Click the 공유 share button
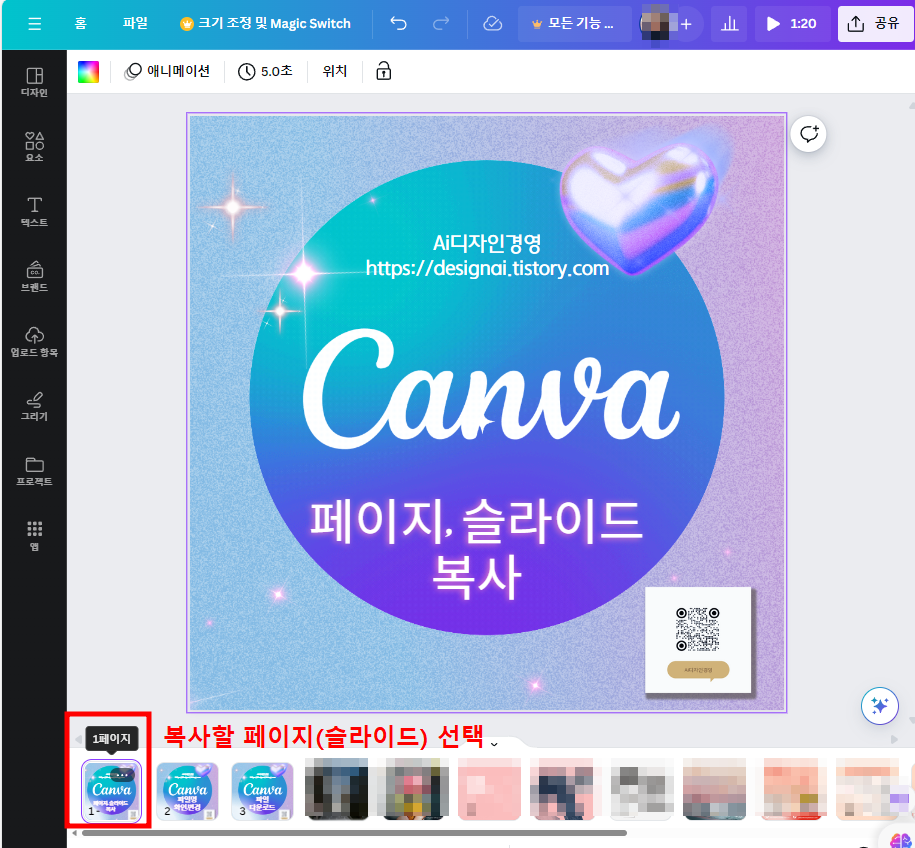The image size is (915, 848). click(x=874, y=24)
